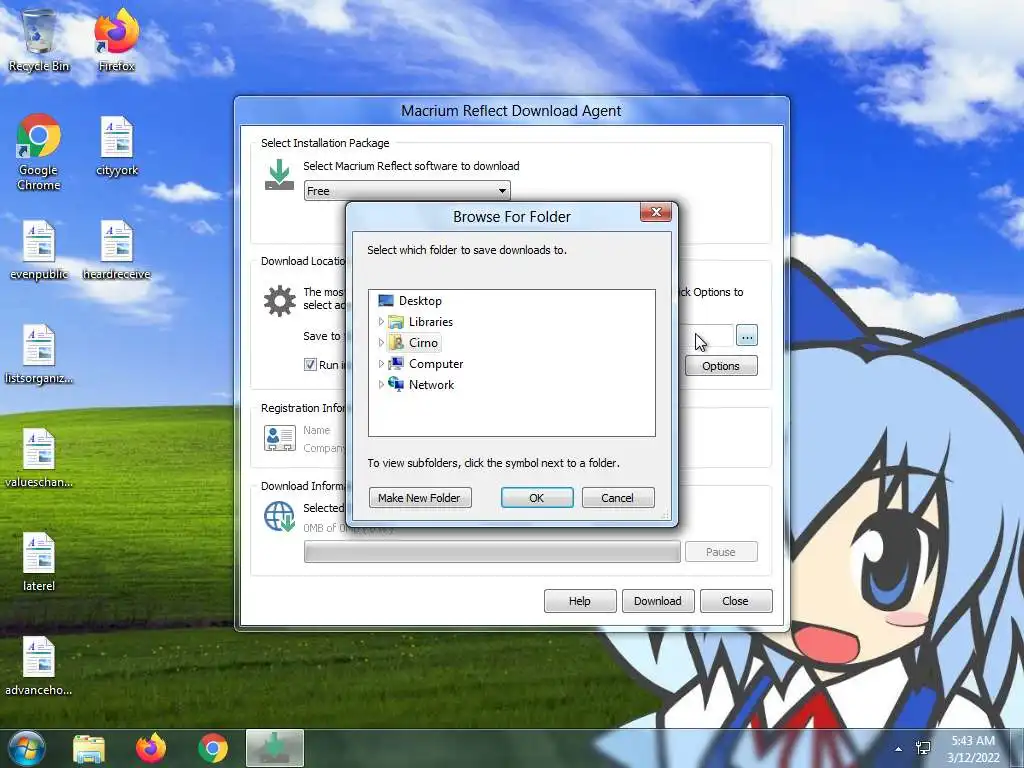Select the heardreceive desktop file
Screen dimensions: 1024x768
coord(116,251)
